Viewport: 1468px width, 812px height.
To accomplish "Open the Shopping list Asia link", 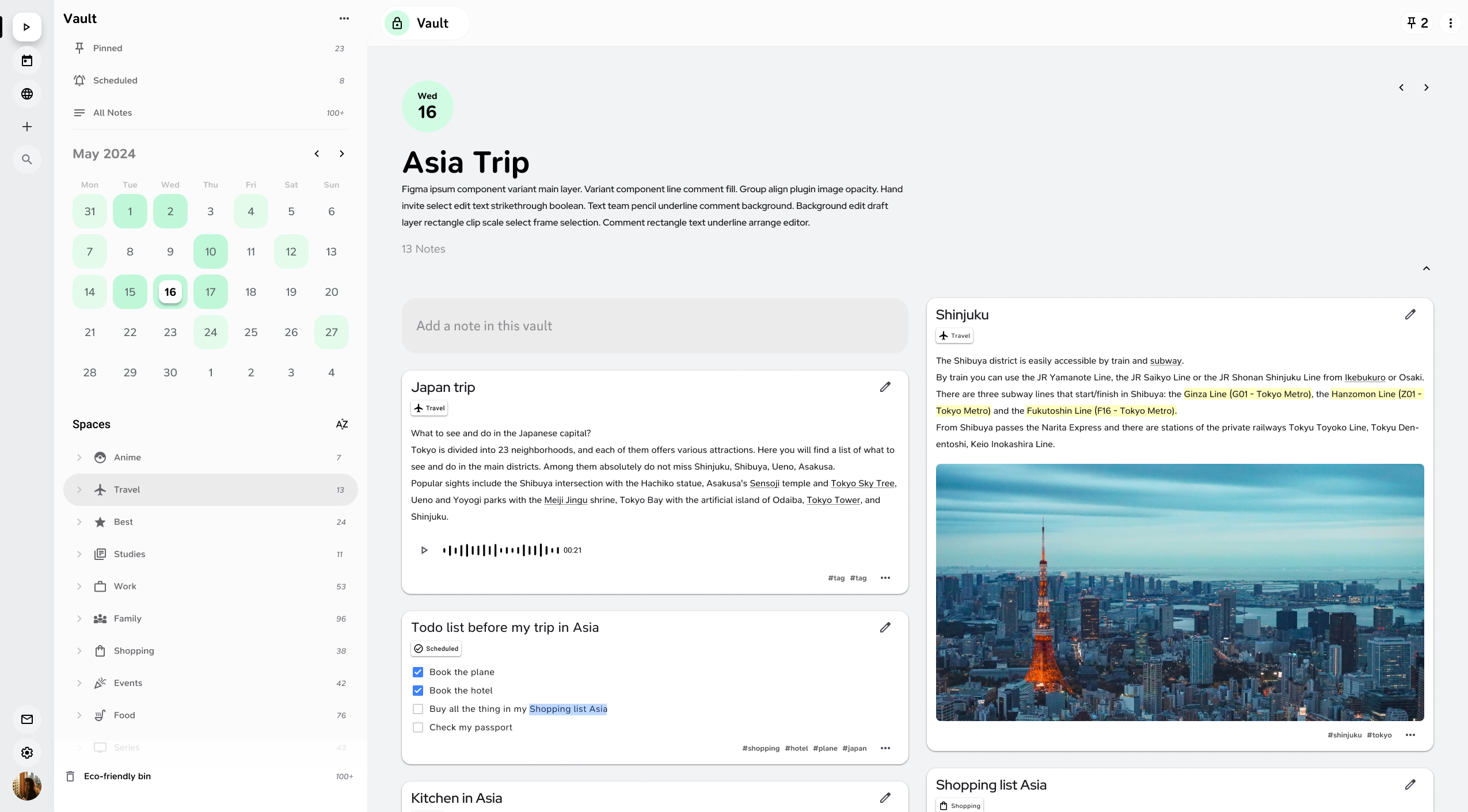I will click(568, 709).
